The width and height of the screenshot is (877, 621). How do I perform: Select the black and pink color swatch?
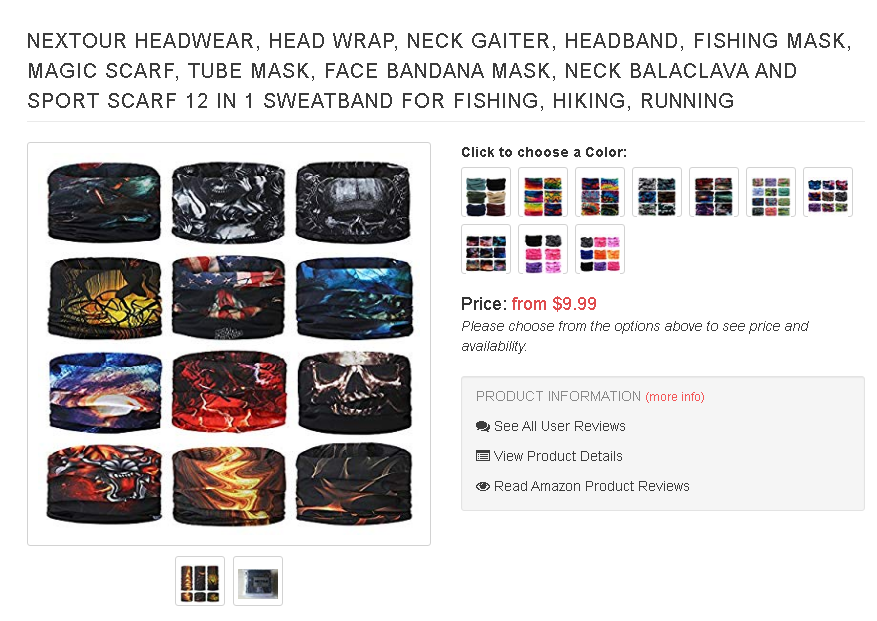[x=543, y=249]
